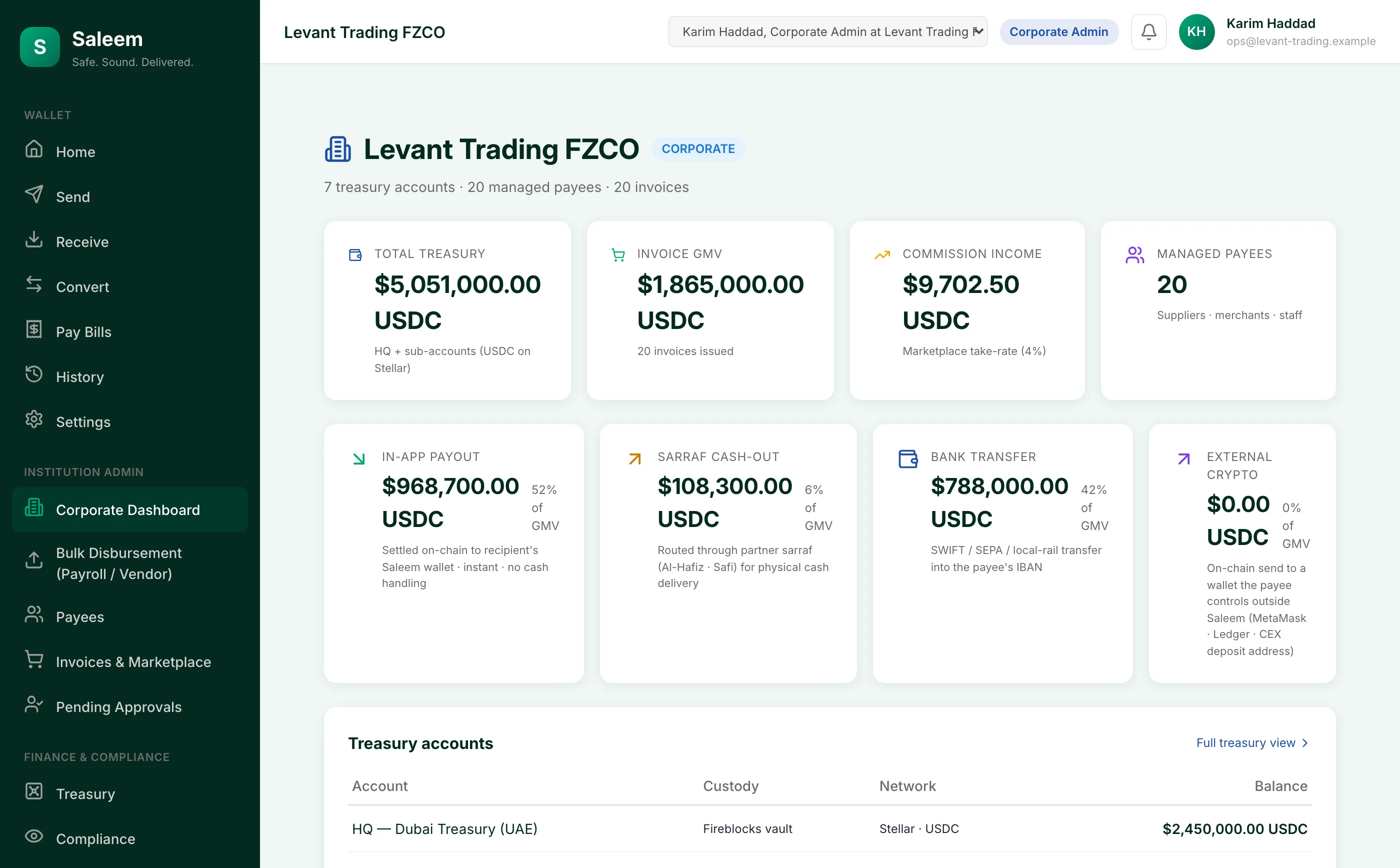
Task: Click the $968,700.00 USDC in-app payout amount
Action: pos(450,502)
